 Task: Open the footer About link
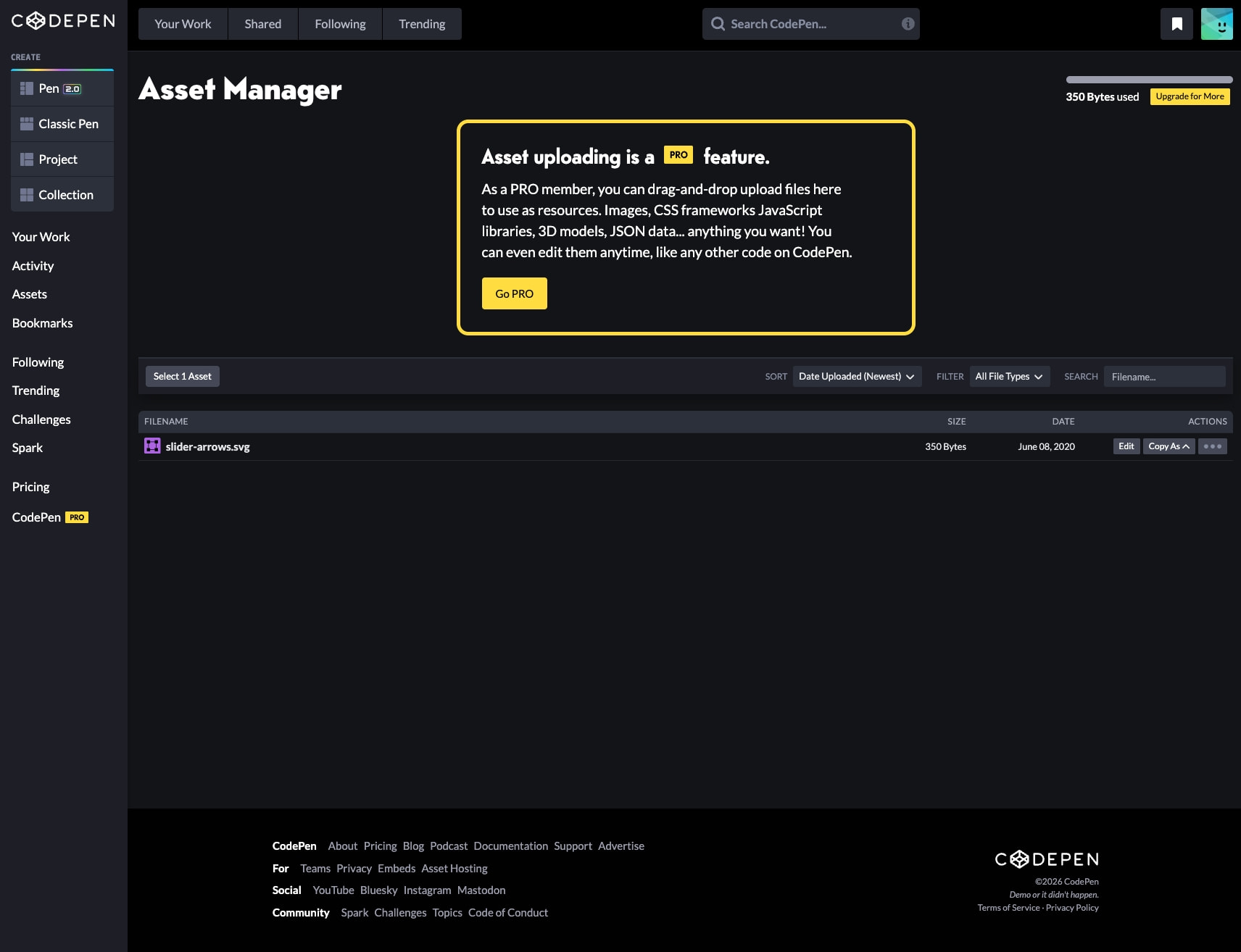[x=343, y=846]
